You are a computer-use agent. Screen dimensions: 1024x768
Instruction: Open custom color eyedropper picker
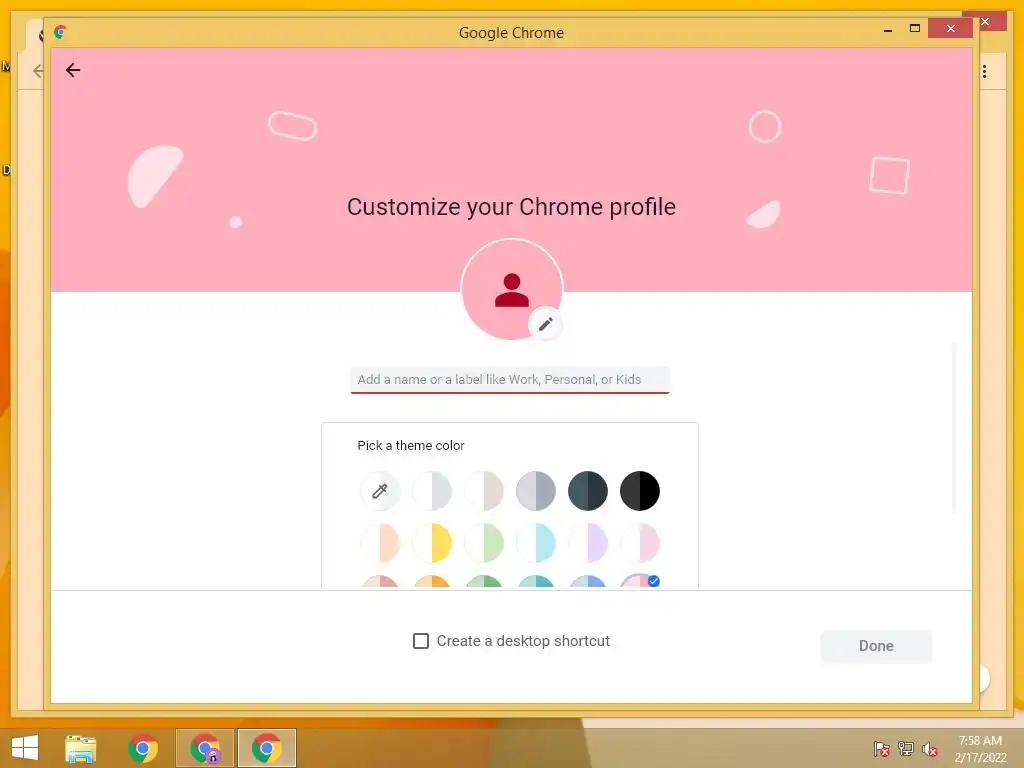379,490
